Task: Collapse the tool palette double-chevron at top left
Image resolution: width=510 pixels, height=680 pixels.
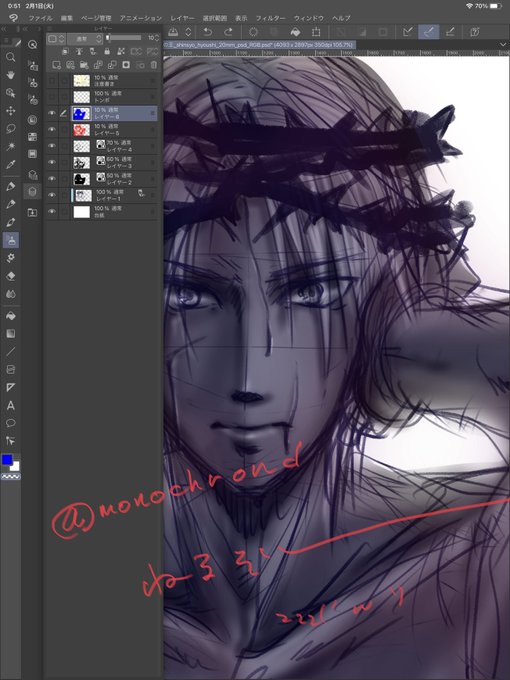Action: [3, 29]
